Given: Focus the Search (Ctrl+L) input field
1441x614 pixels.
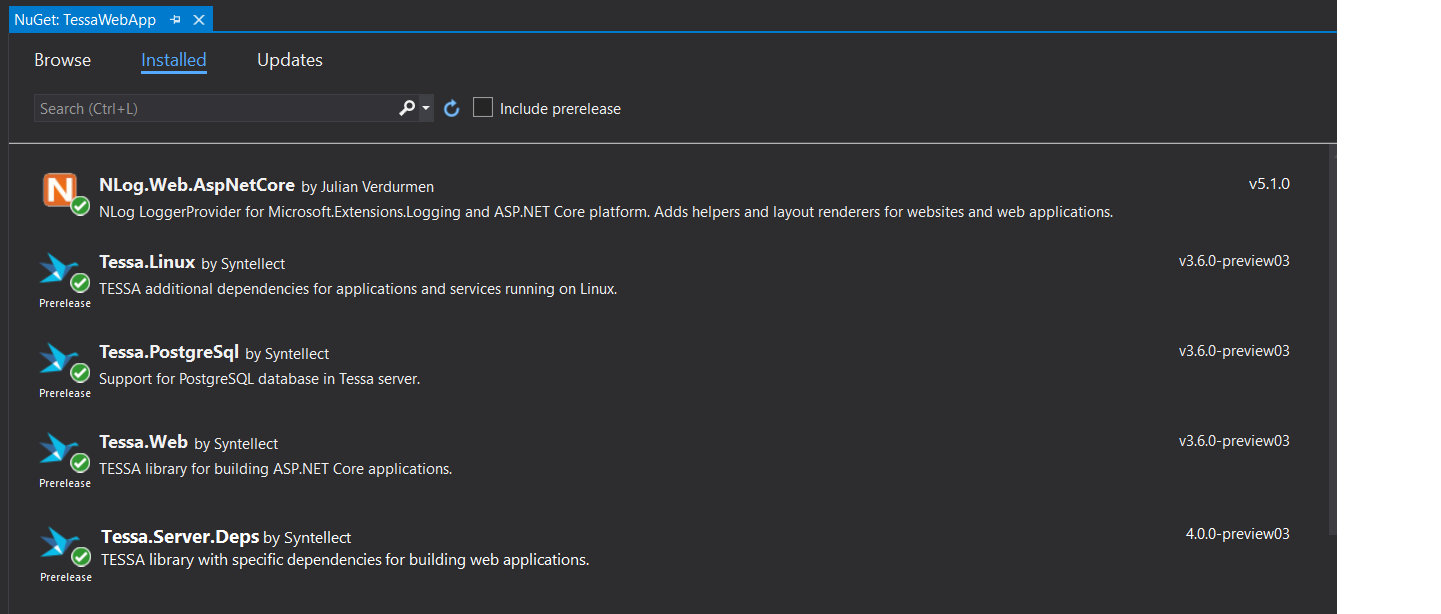Looking at the screenshot, I should click(215, 108).
